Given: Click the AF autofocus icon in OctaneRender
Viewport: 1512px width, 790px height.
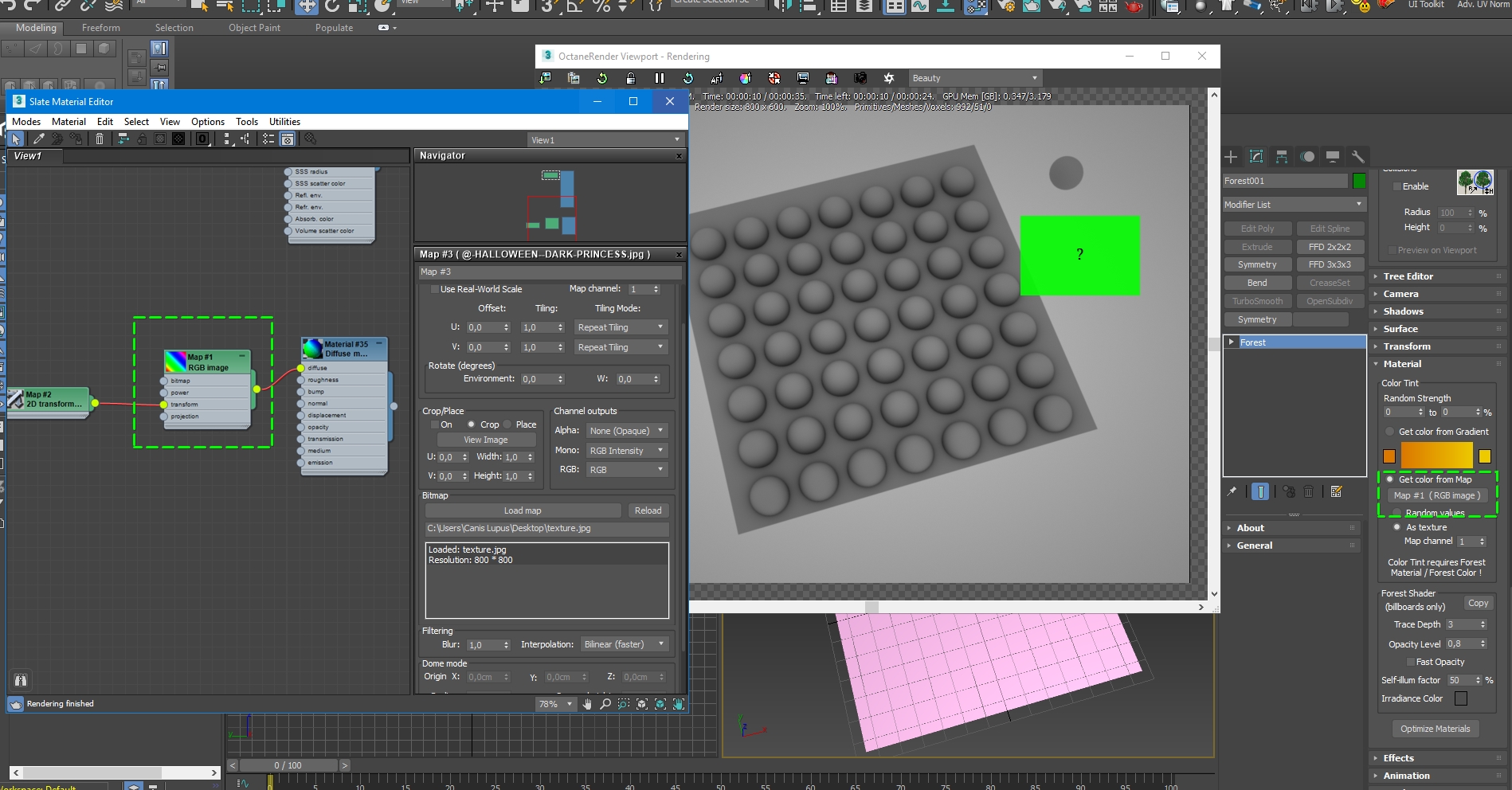Looking at the screenshot, I should coord(716,78).
